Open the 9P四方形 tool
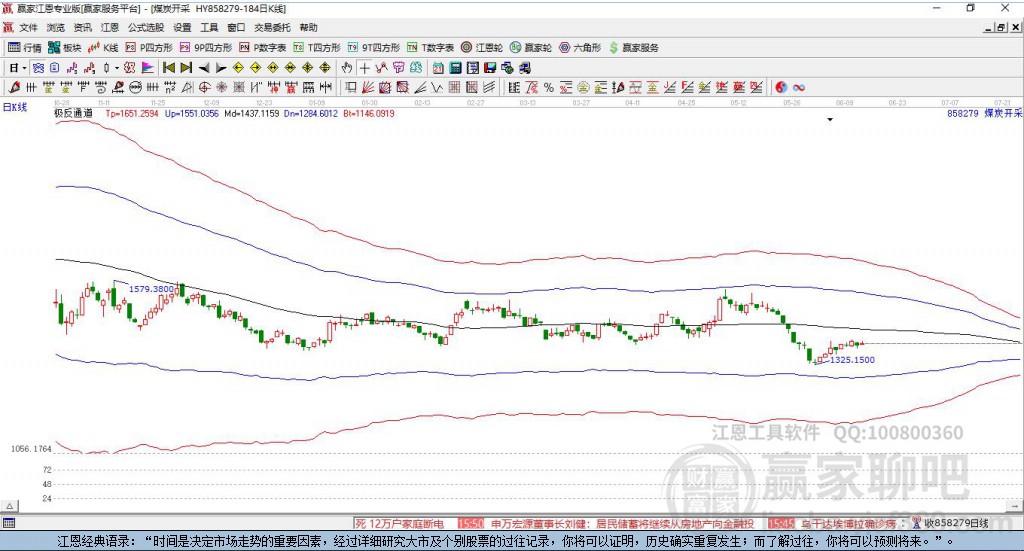The width and height of the screenshot is (1024, 551). (206, 48)
